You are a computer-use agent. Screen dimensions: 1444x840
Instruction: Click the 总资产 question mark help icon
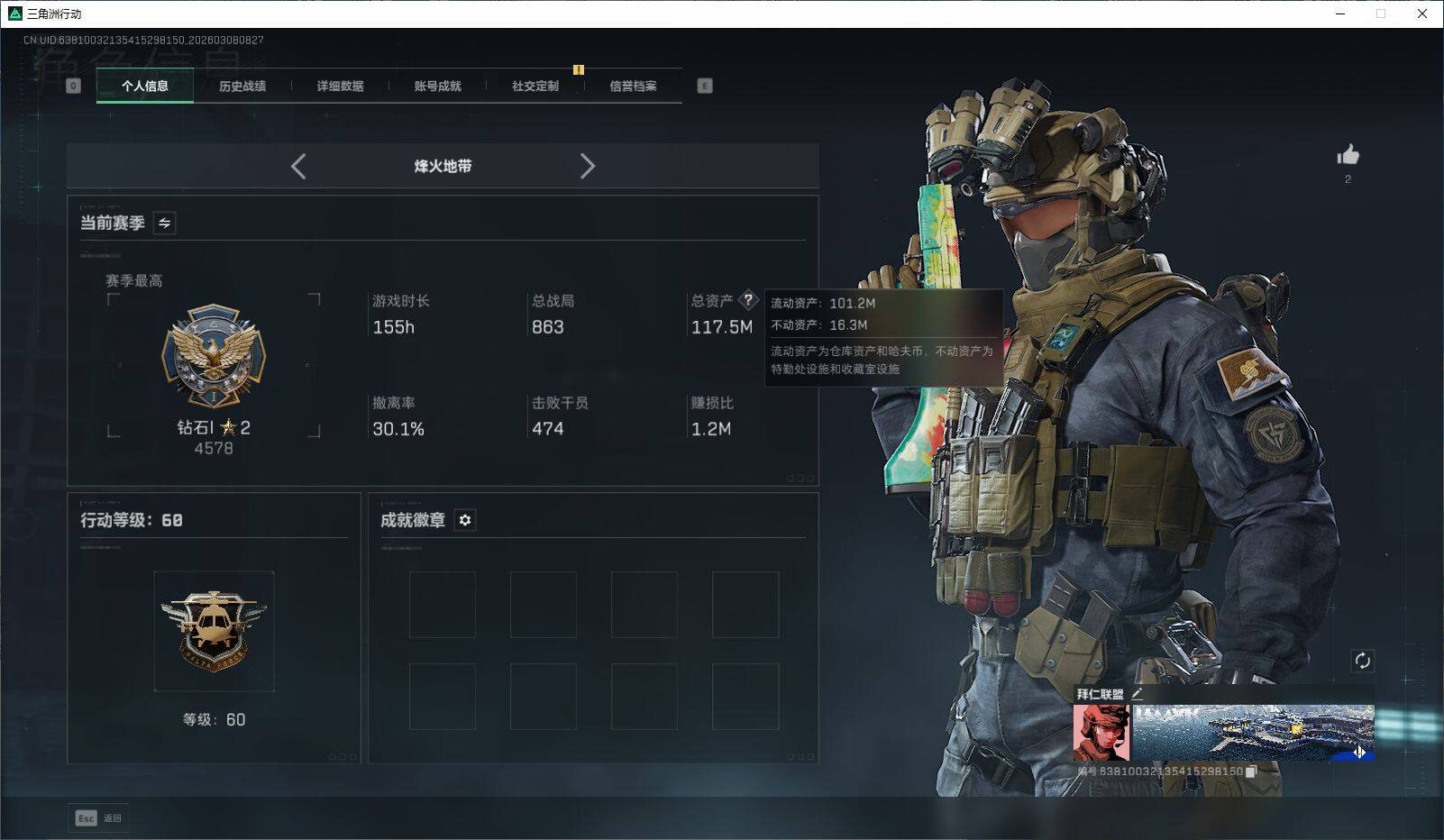[x=748, y=300]
